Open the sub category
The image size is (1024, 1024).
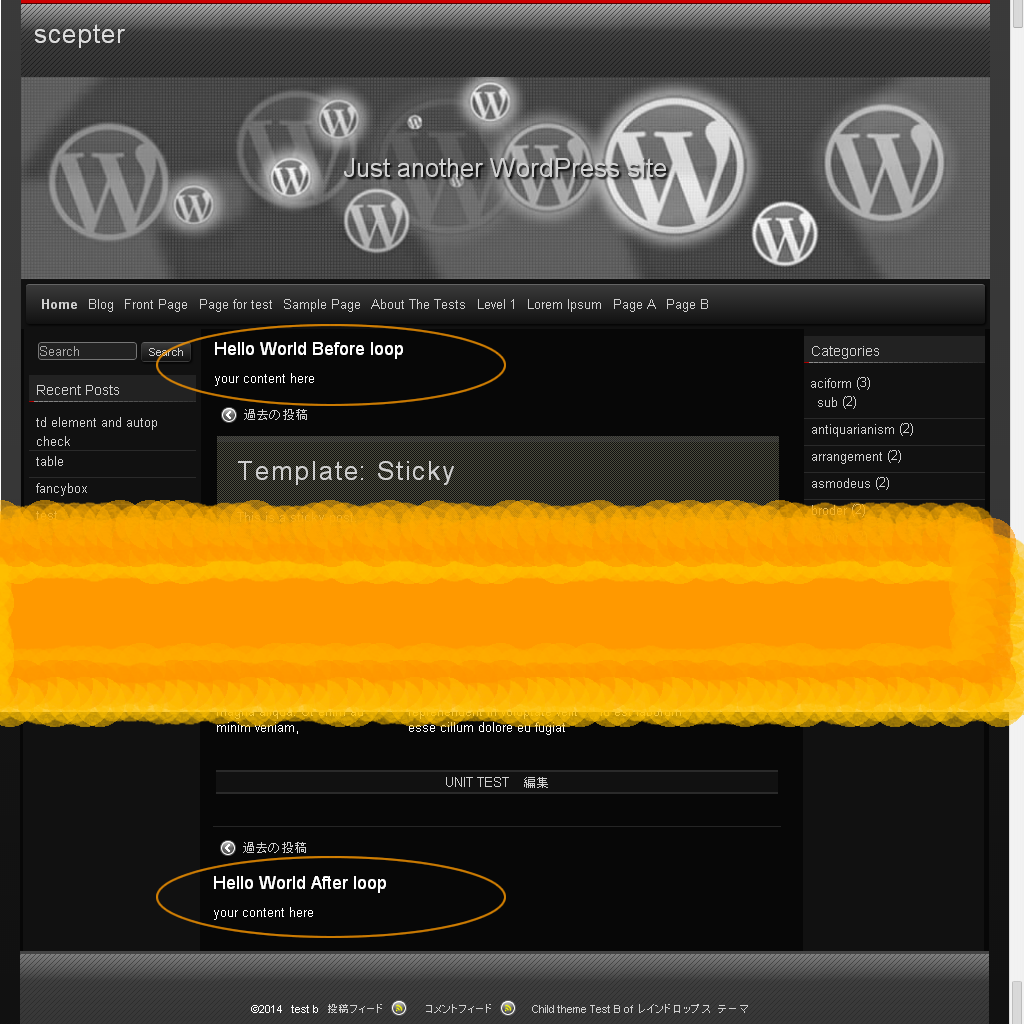click(827, 402)
